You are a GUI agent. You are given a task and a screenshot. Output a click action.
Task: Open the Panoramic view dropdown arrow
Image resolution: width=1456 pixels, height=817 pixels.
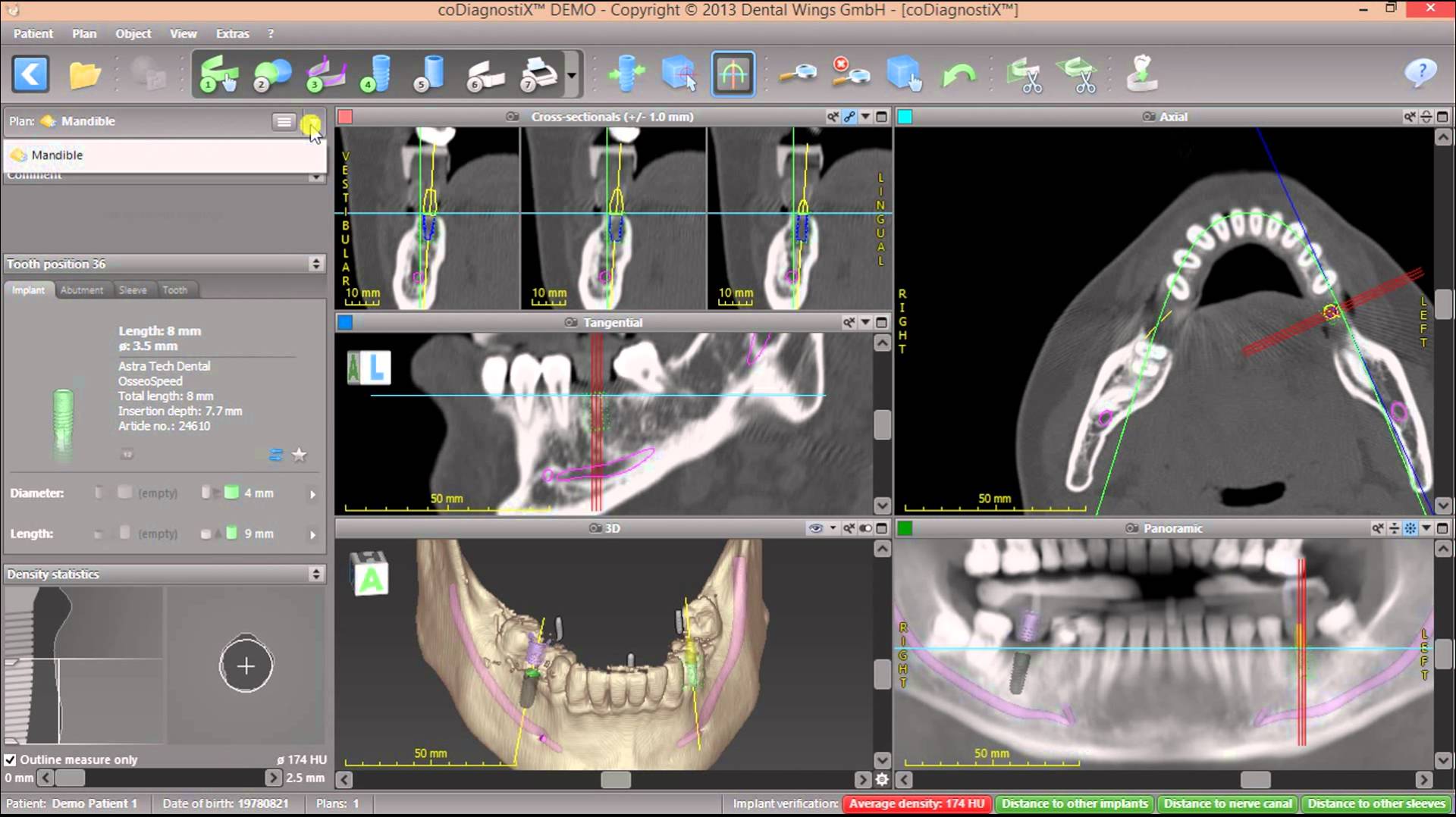click(x=1426, y=528)
